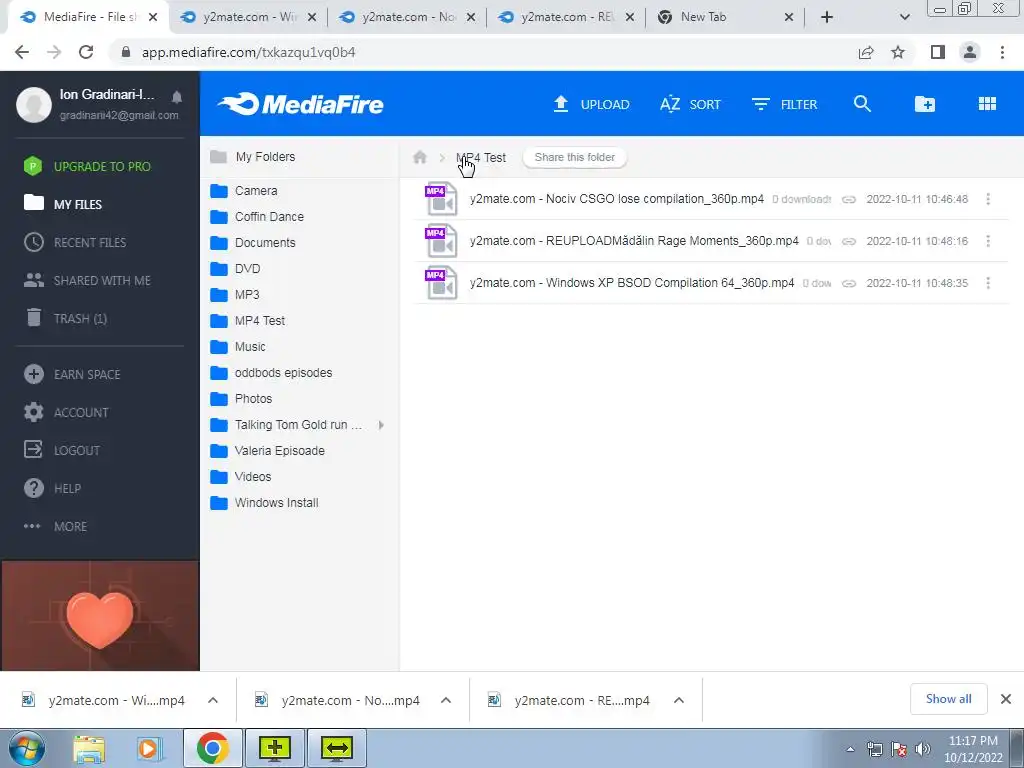Click UPGRADE TO PRO link

88,167
